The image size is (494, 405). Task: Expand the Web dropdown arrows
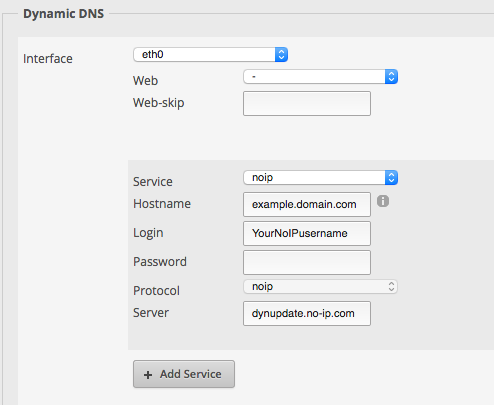point(391,77)
